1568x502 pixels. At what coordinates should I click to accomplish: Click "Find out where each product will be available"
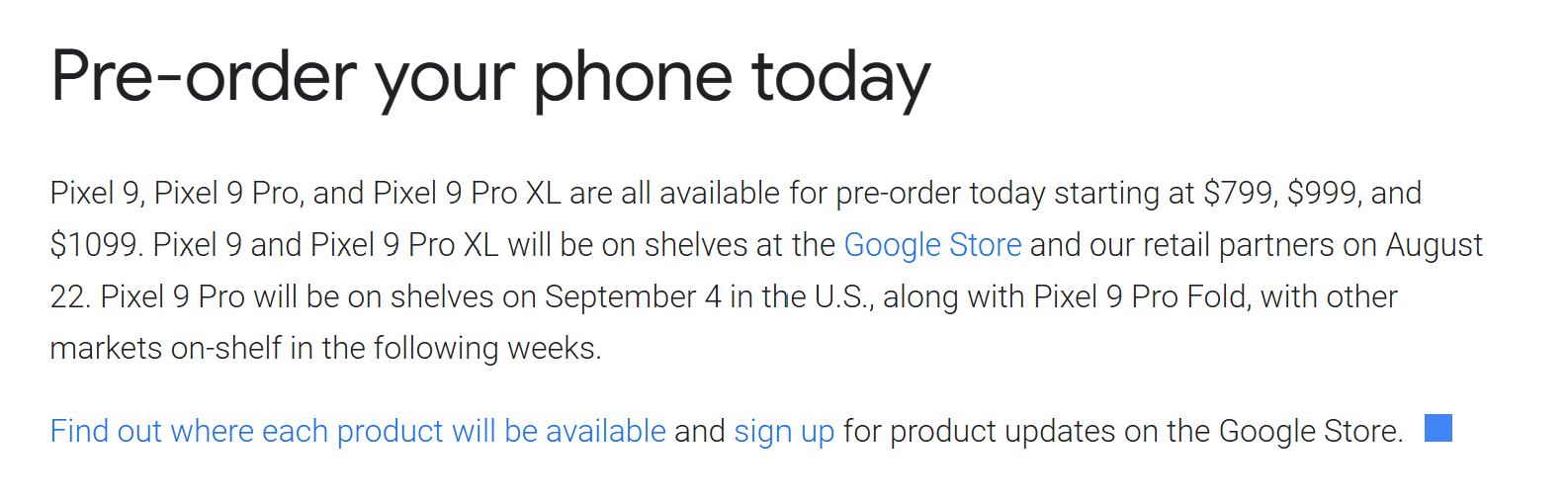pos(358,431)
